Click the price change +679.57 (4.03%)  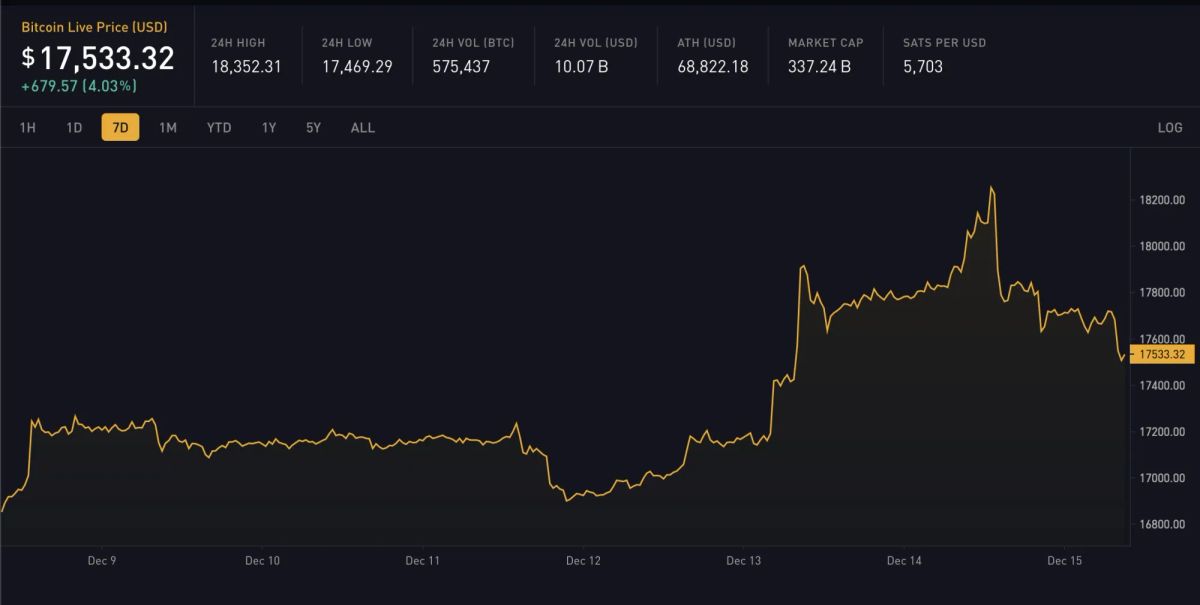pos(77,87)
